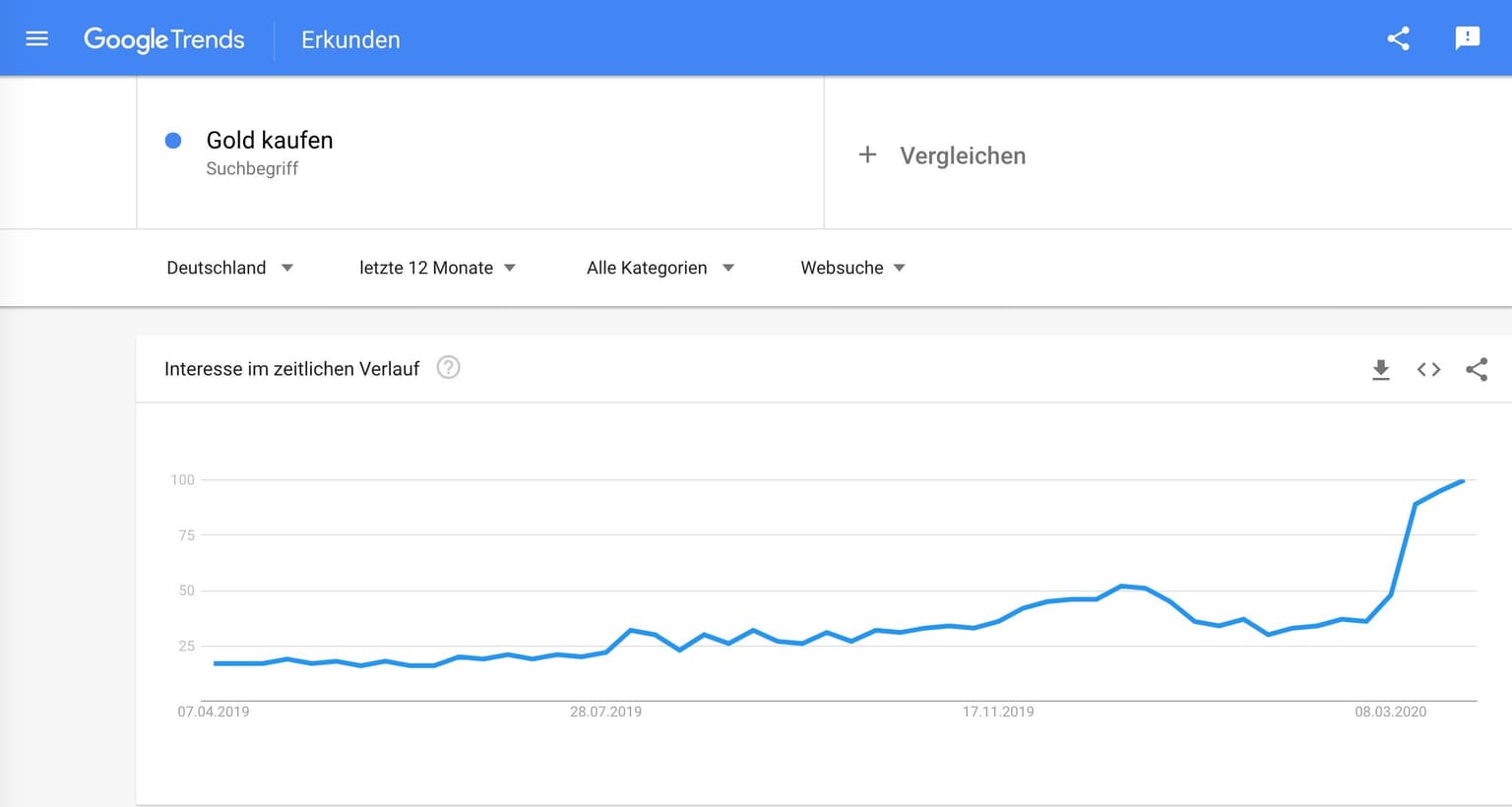The height and width of the screenshot is (807, 1512).
Task: Click the 17.11.2019 date label on axis
Action: click(998, 712)
